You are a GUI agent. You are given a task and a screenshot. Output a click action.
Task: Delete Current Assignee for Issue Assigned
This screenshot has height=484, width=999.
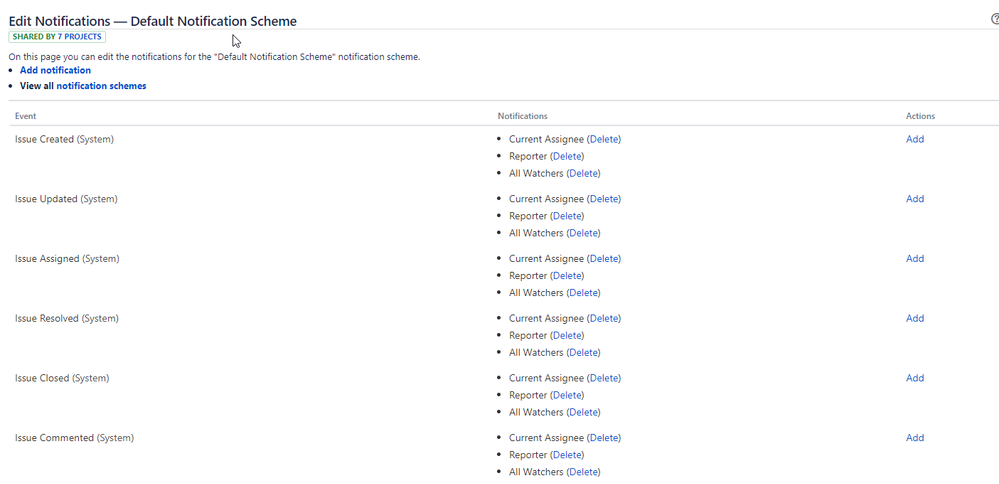coord(603,259)
